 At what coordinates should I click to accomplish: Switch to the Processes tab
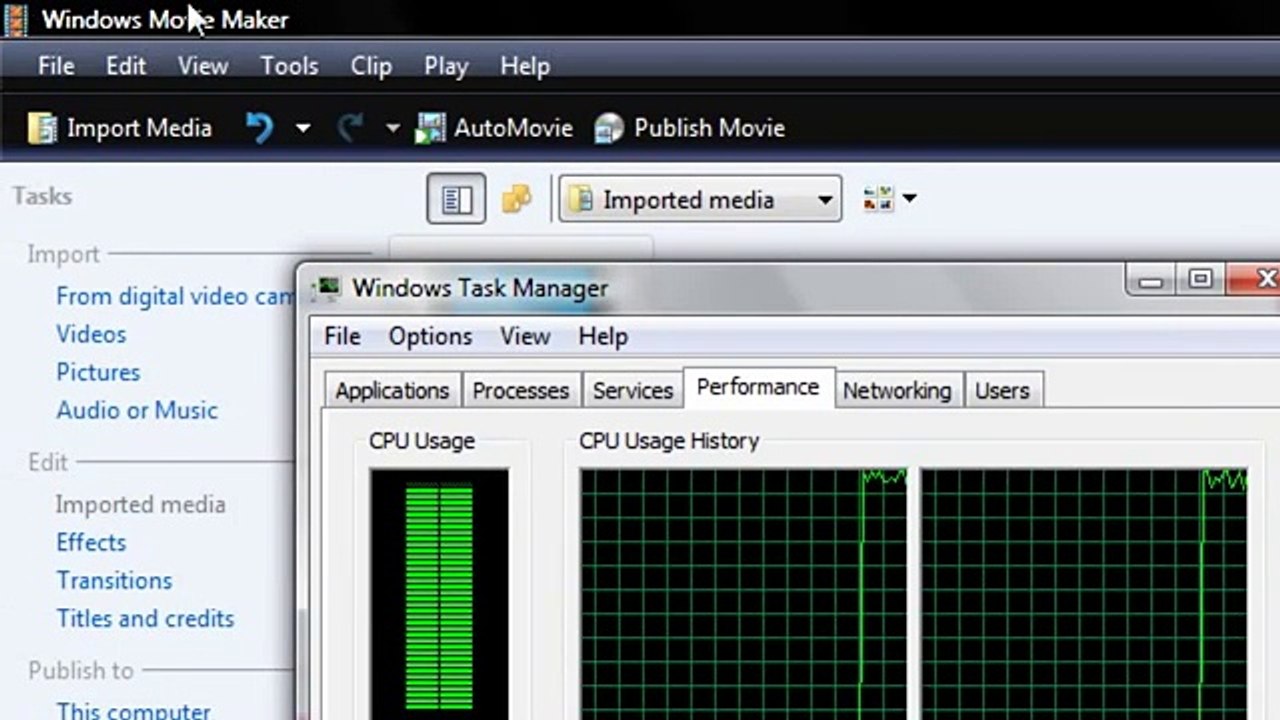(521, 390)
